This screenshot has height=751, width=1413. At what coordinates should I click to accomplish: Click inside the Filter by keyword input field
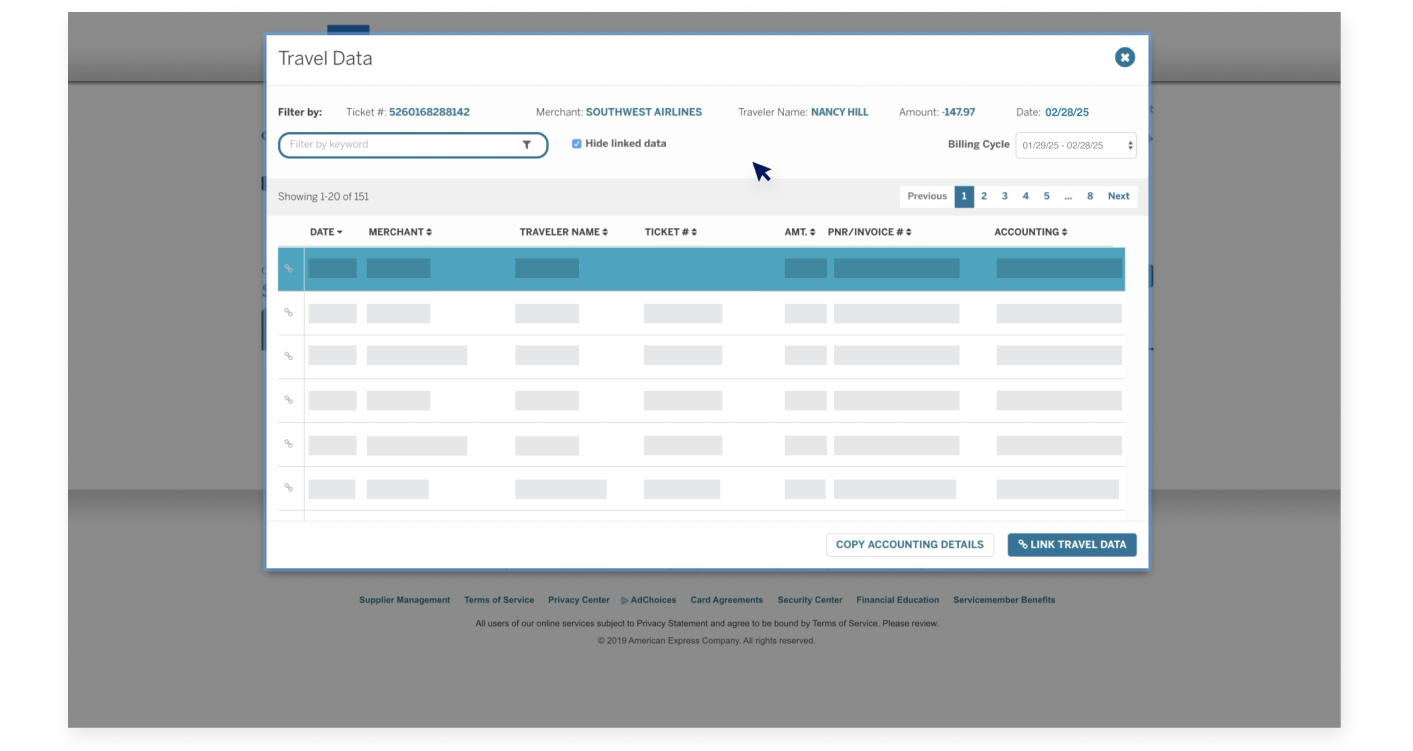[x=400, y=145]
